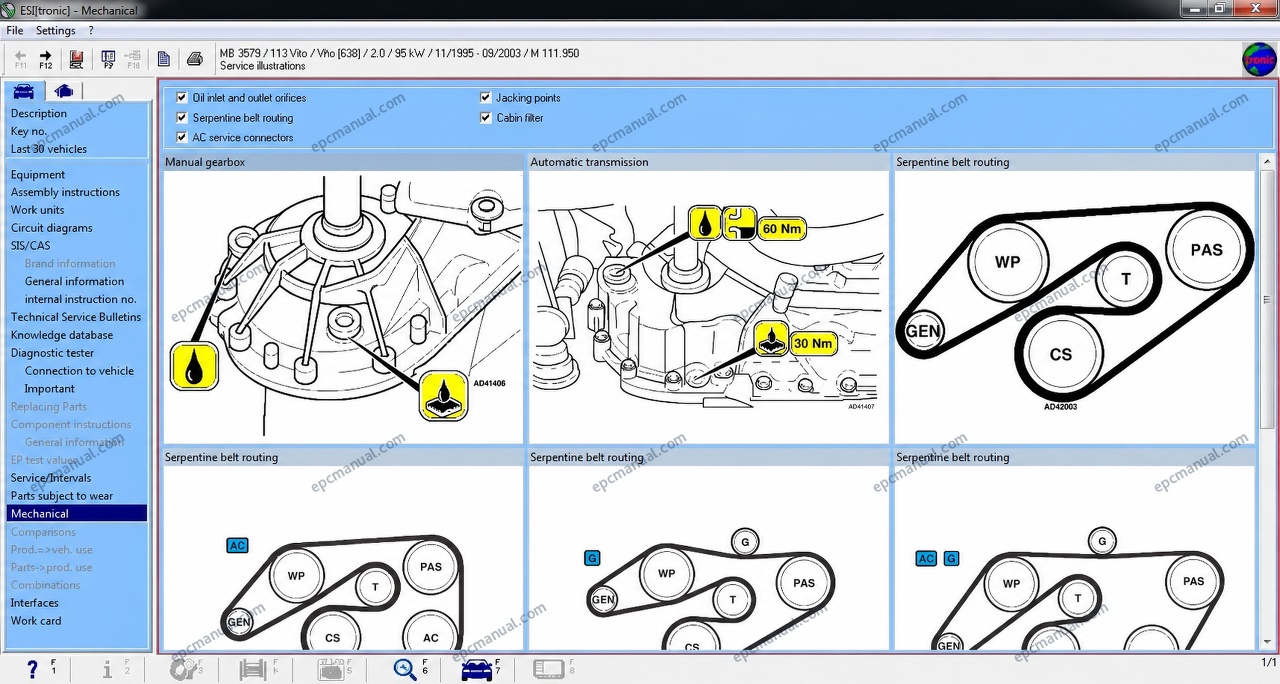The height and width of the screenshot is (684, 1280).
Task: Click the F3 gear parts icon
Action: click(183, 670)
